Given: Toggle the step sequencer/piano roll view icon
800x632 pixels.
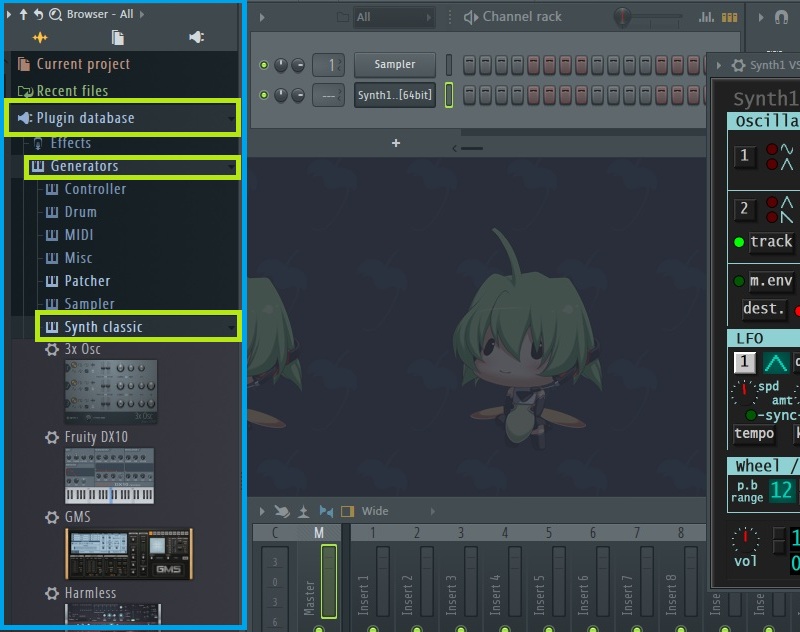Looking at the screenshot, I should click(730, 18).
